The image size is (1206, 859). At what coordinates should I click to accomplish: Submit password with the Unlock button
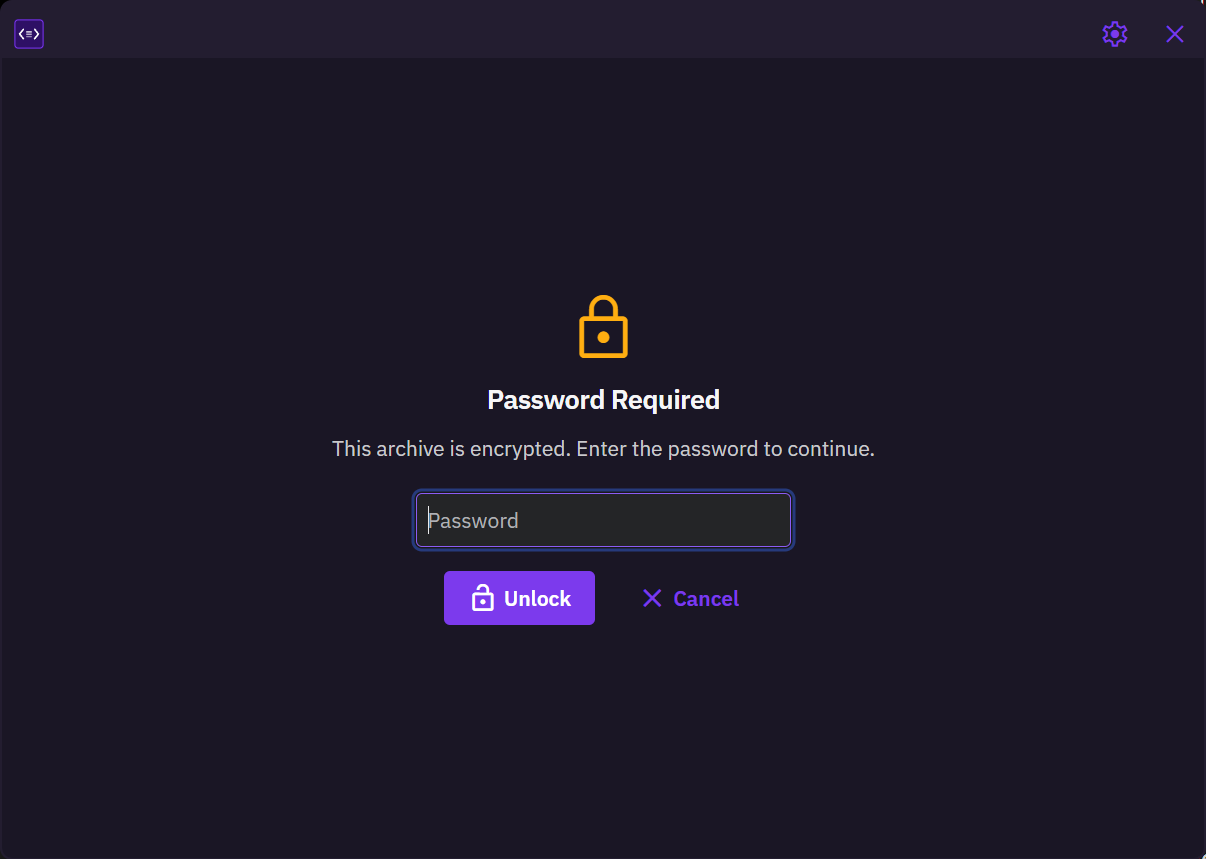[x=519, y=598]
